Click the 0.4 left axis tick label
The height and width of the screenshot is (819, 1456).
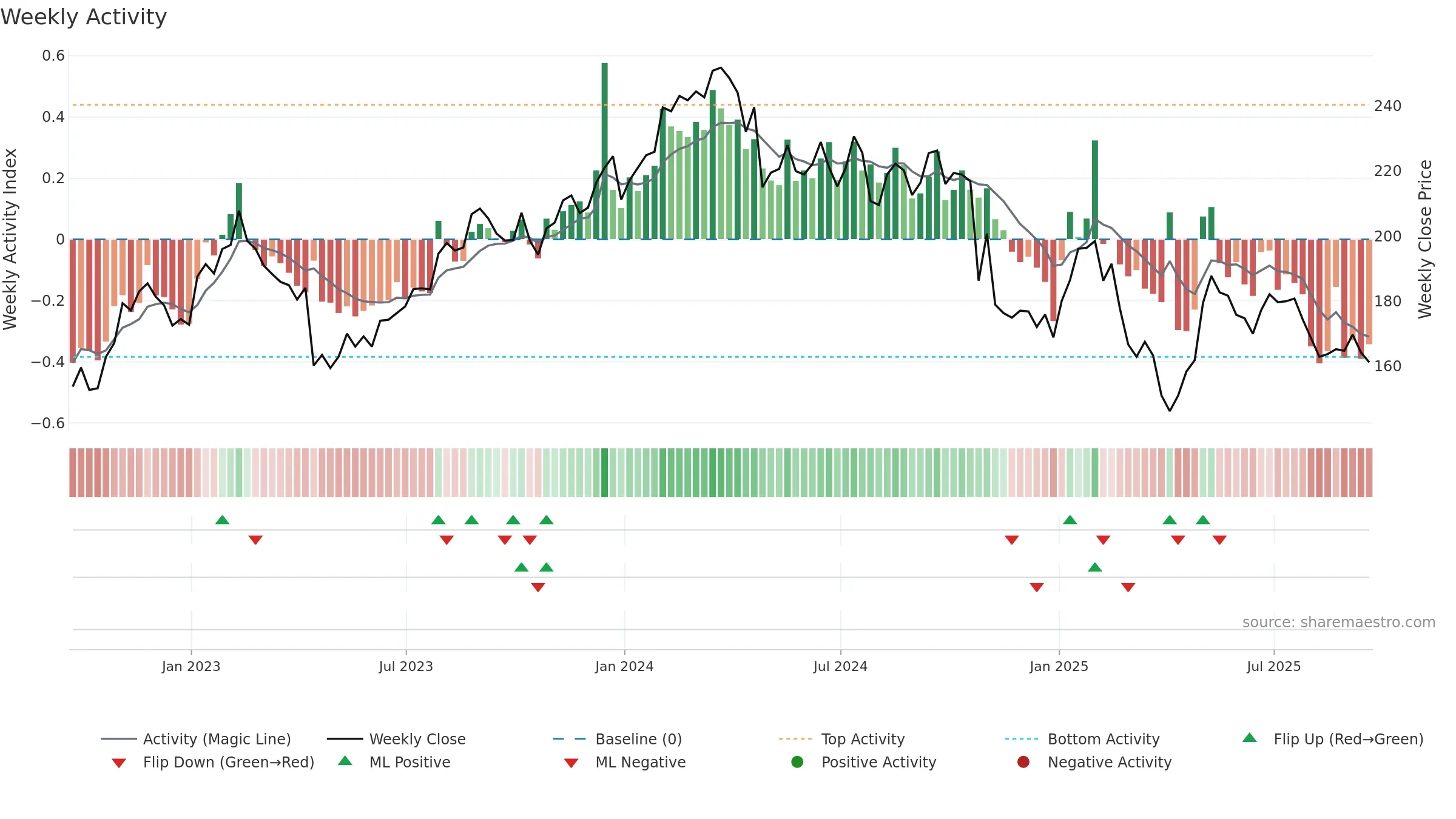pyautogui.click(x=53, y=116)
